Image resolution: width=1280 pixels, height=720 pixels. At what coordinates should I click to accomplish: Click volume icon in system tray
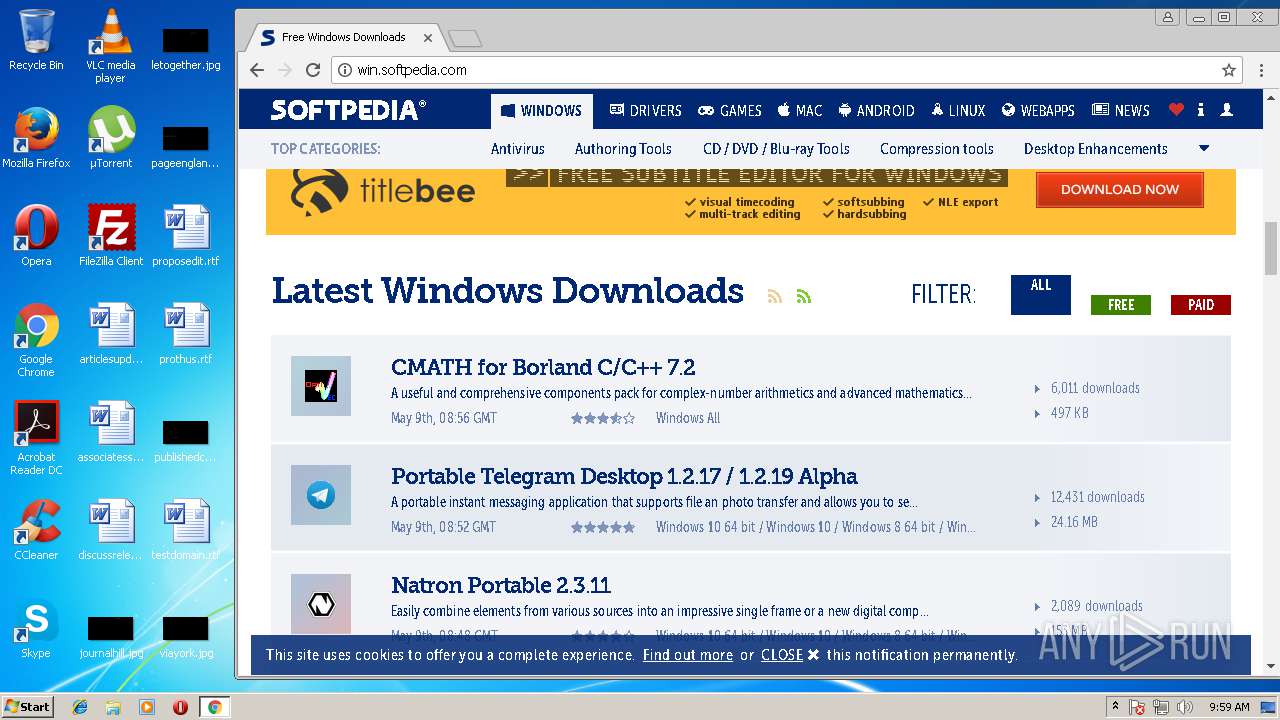pos(1185,707)
